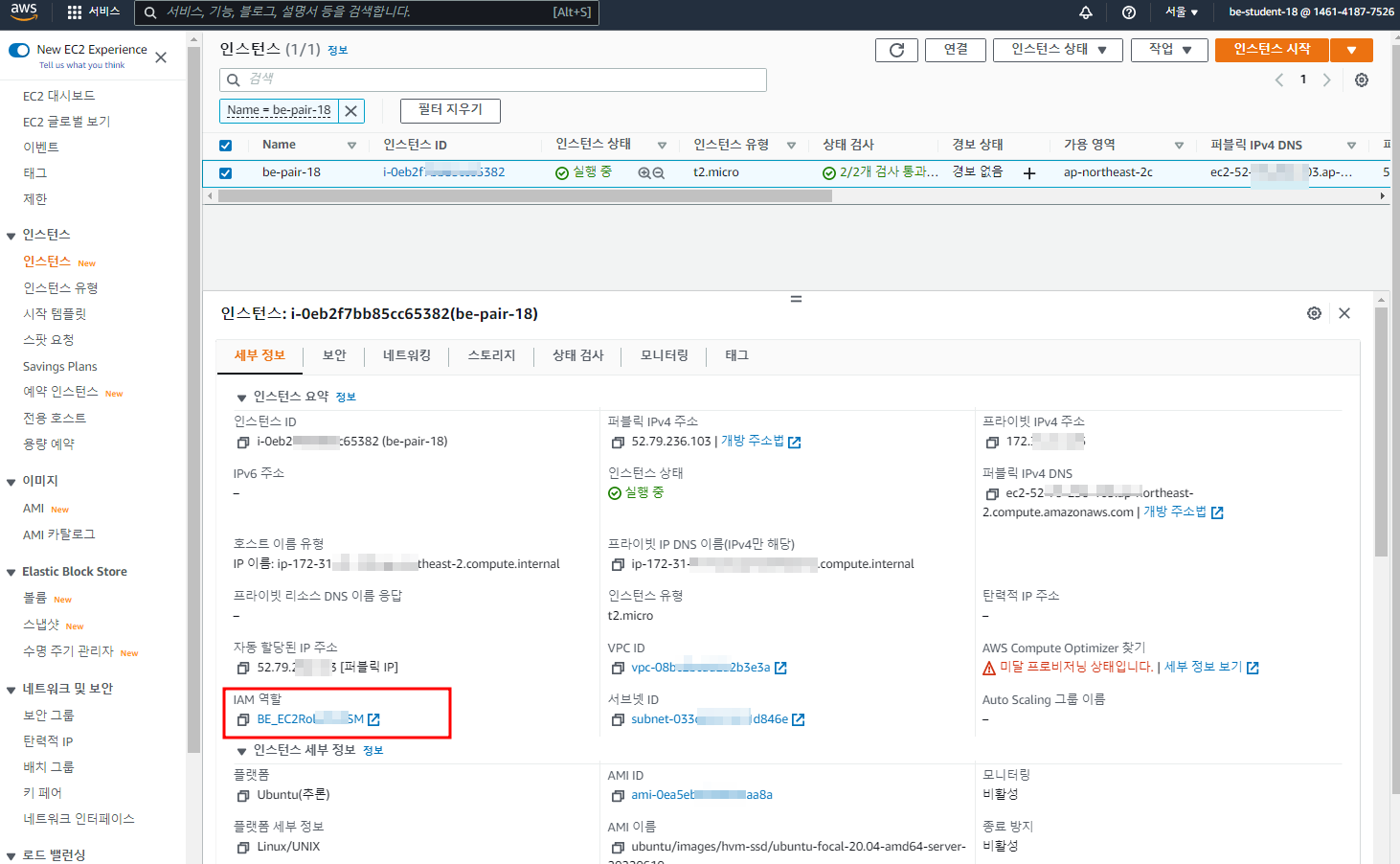
Task: Open the Instance state dropdown
Action: tap(1058, 50)
